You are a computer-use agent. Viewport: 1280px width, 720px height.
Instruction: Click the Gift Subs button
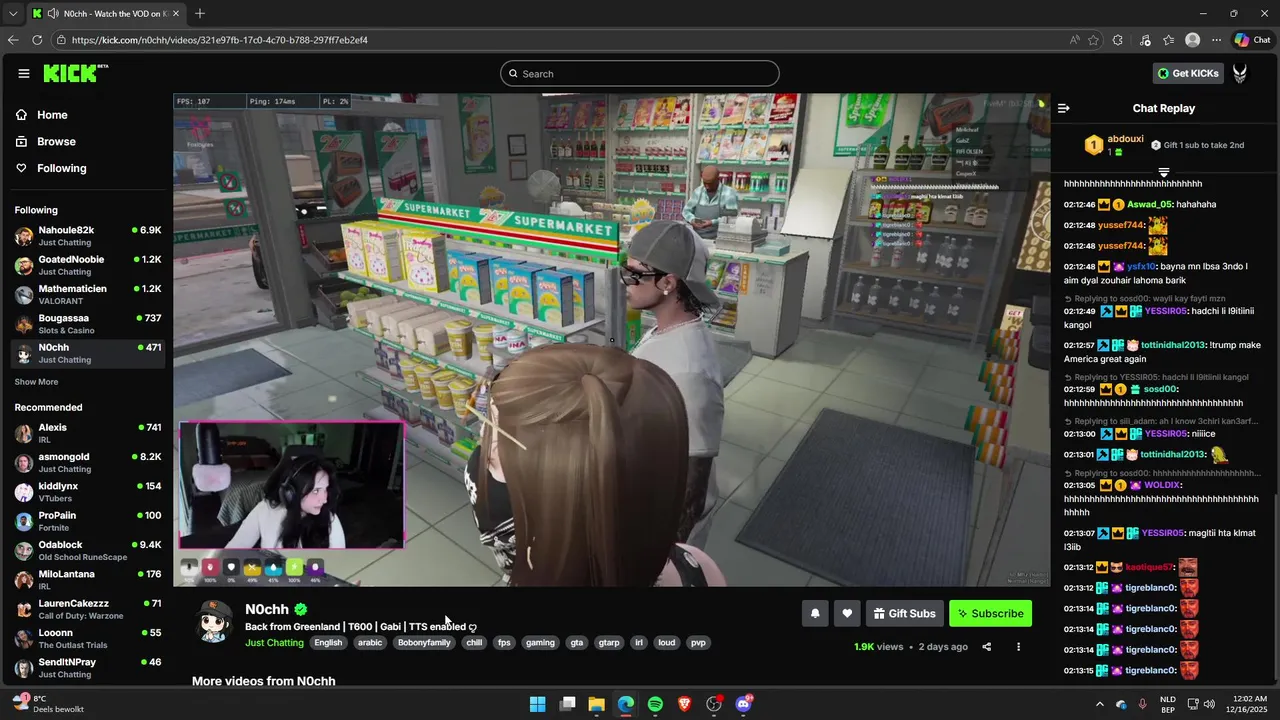904,613
